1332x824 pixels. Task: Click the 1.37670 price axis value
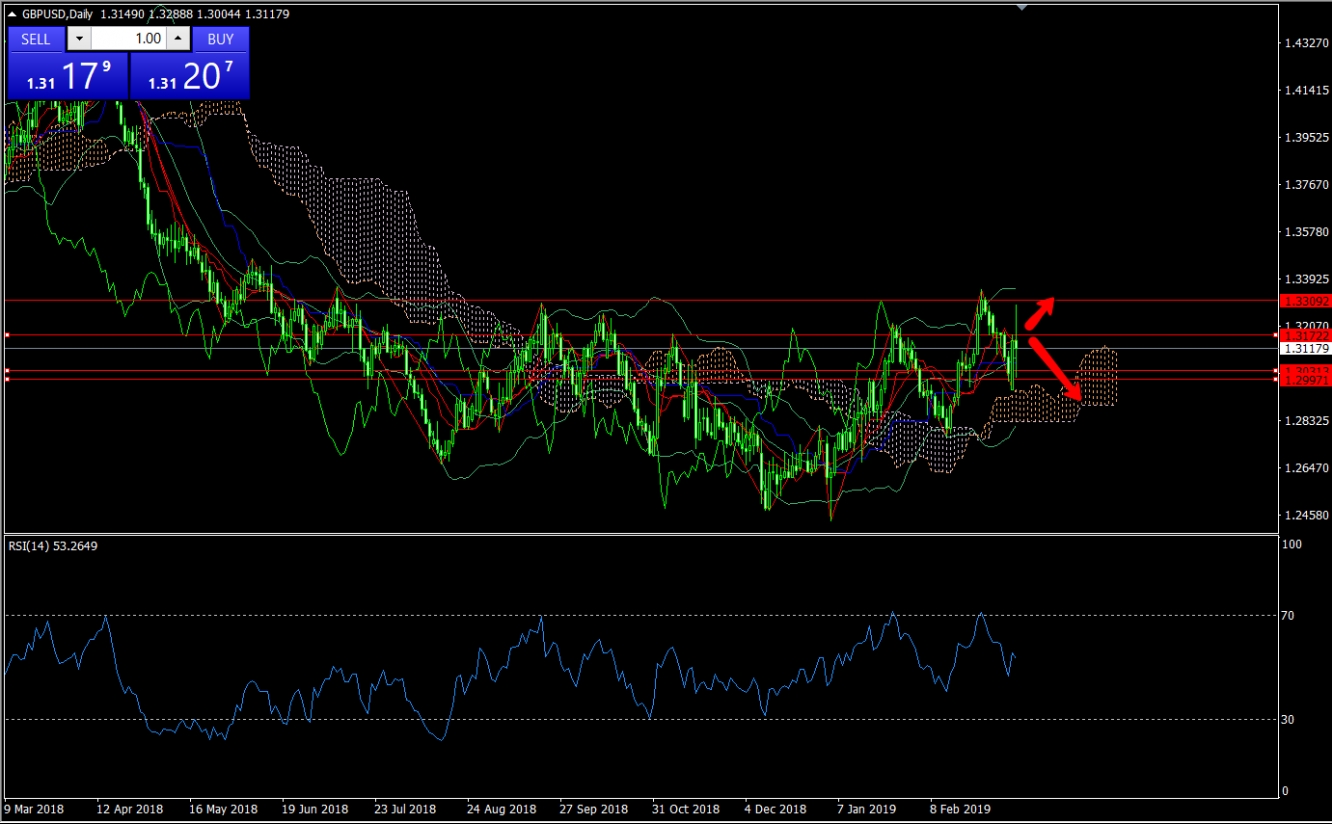1305,185
